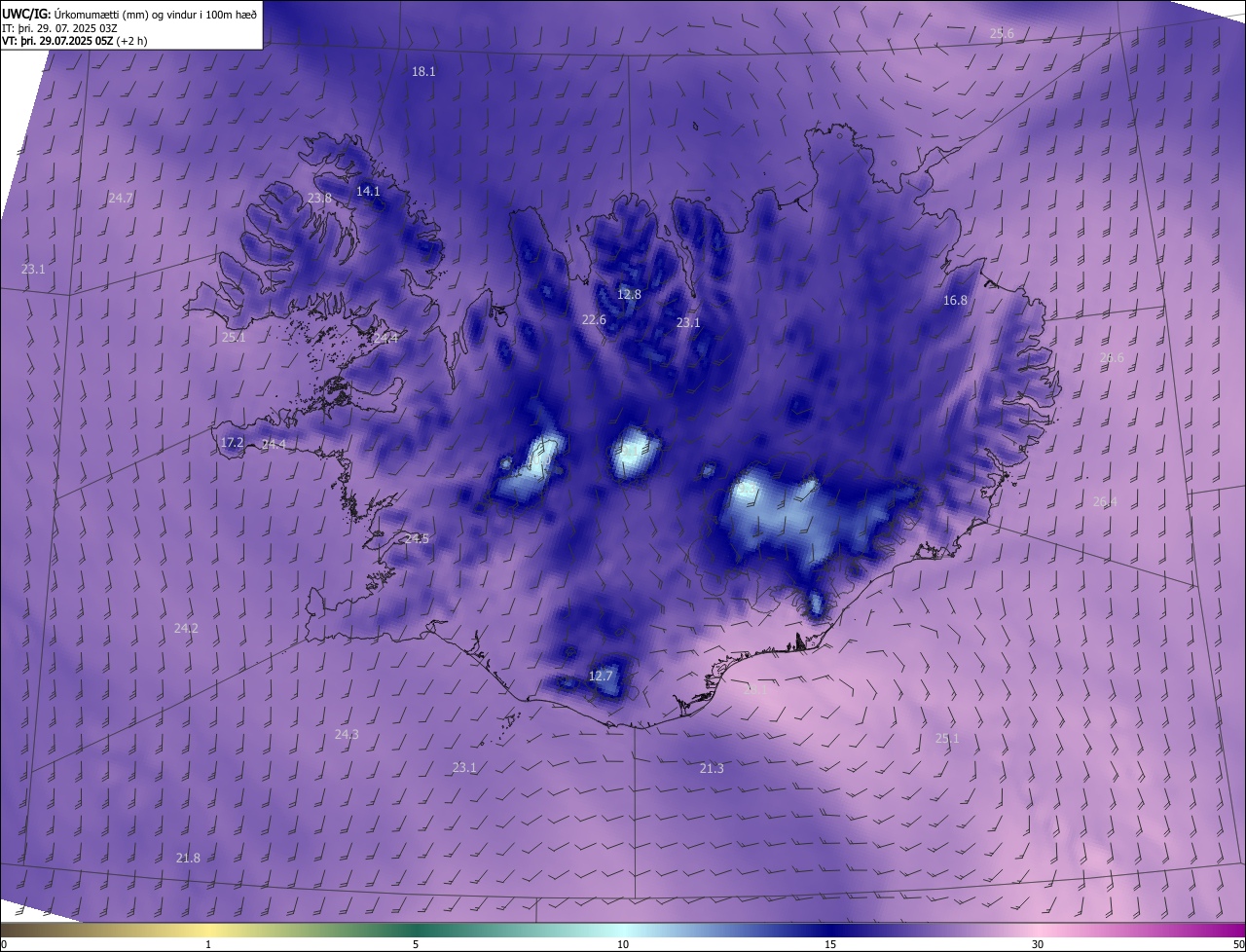Click the 24.2 value on the map
Screen dimensions: 1246x952
click(x=186, y=629)
